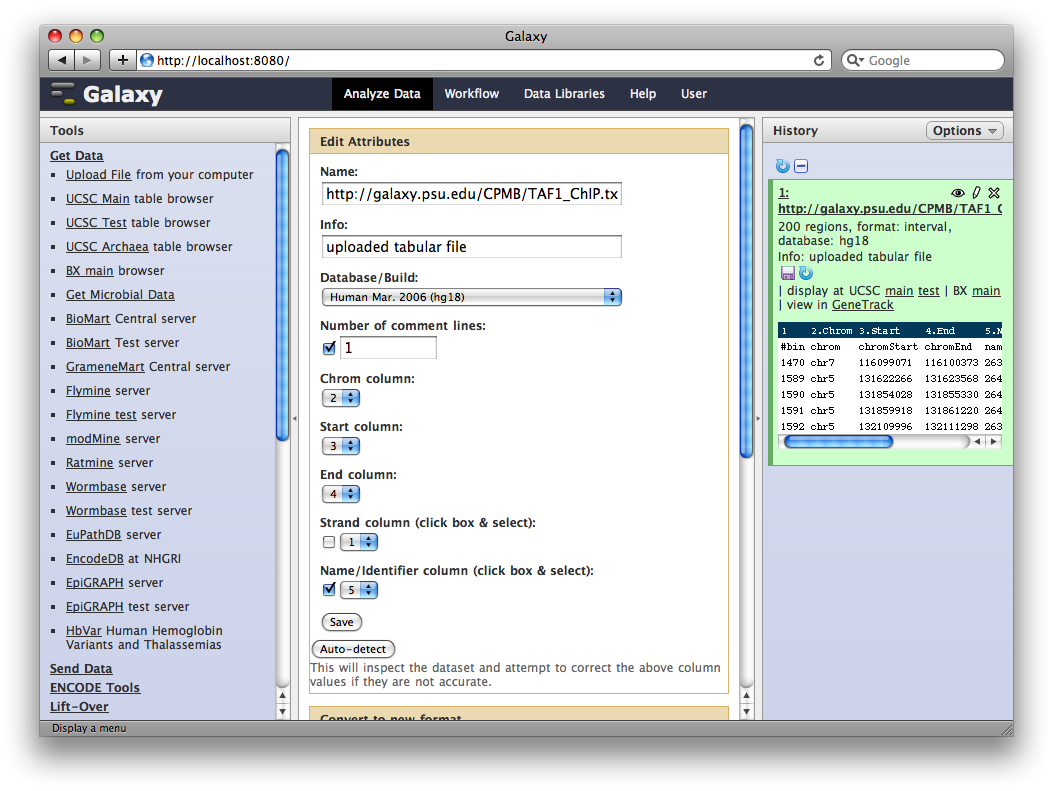Click the data preview horizontal scrollbar thumb

(838, 441)
